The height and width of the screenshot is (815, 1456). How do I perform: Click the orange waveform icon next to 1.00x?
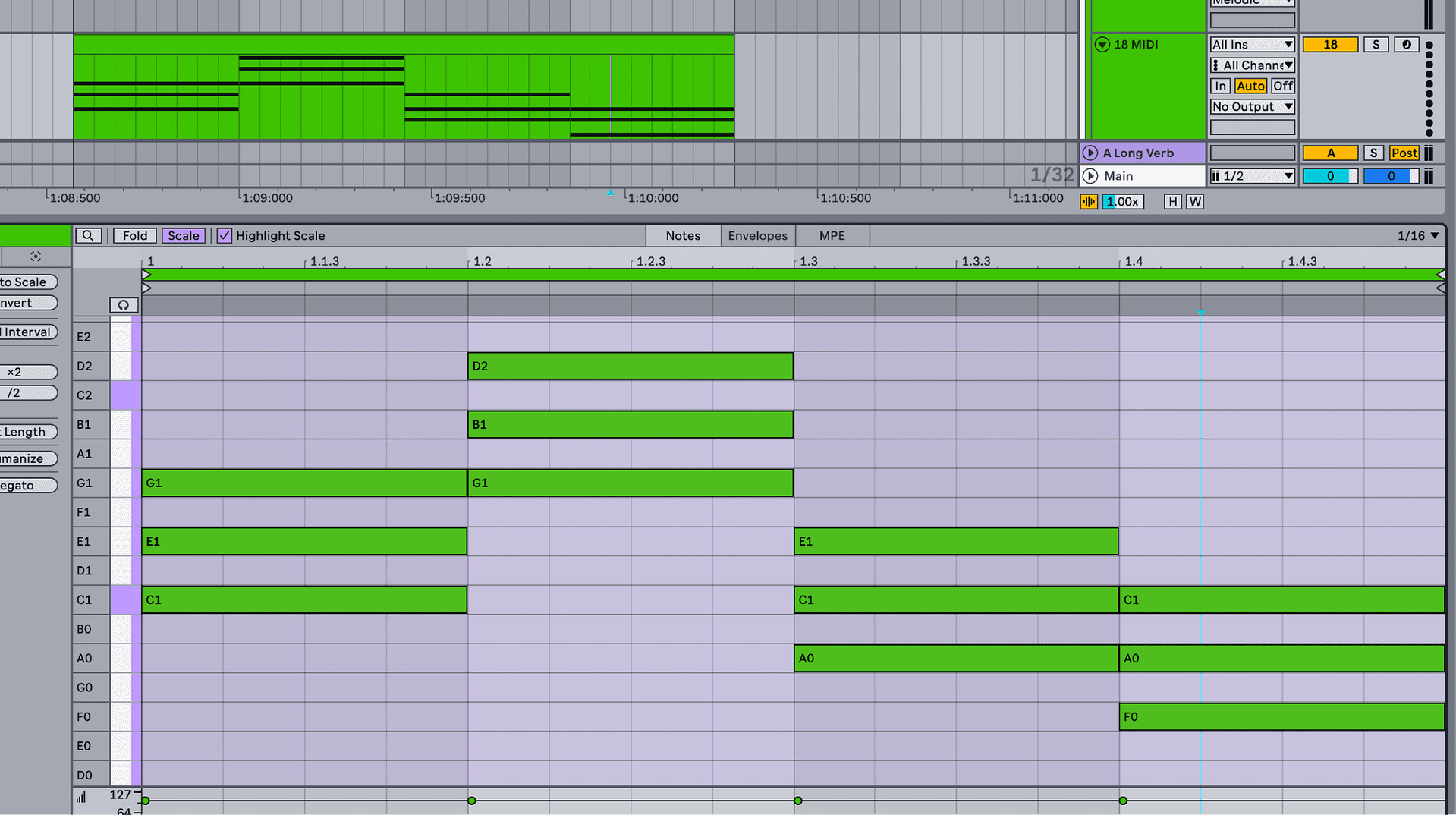click(x=1089, y=201)
